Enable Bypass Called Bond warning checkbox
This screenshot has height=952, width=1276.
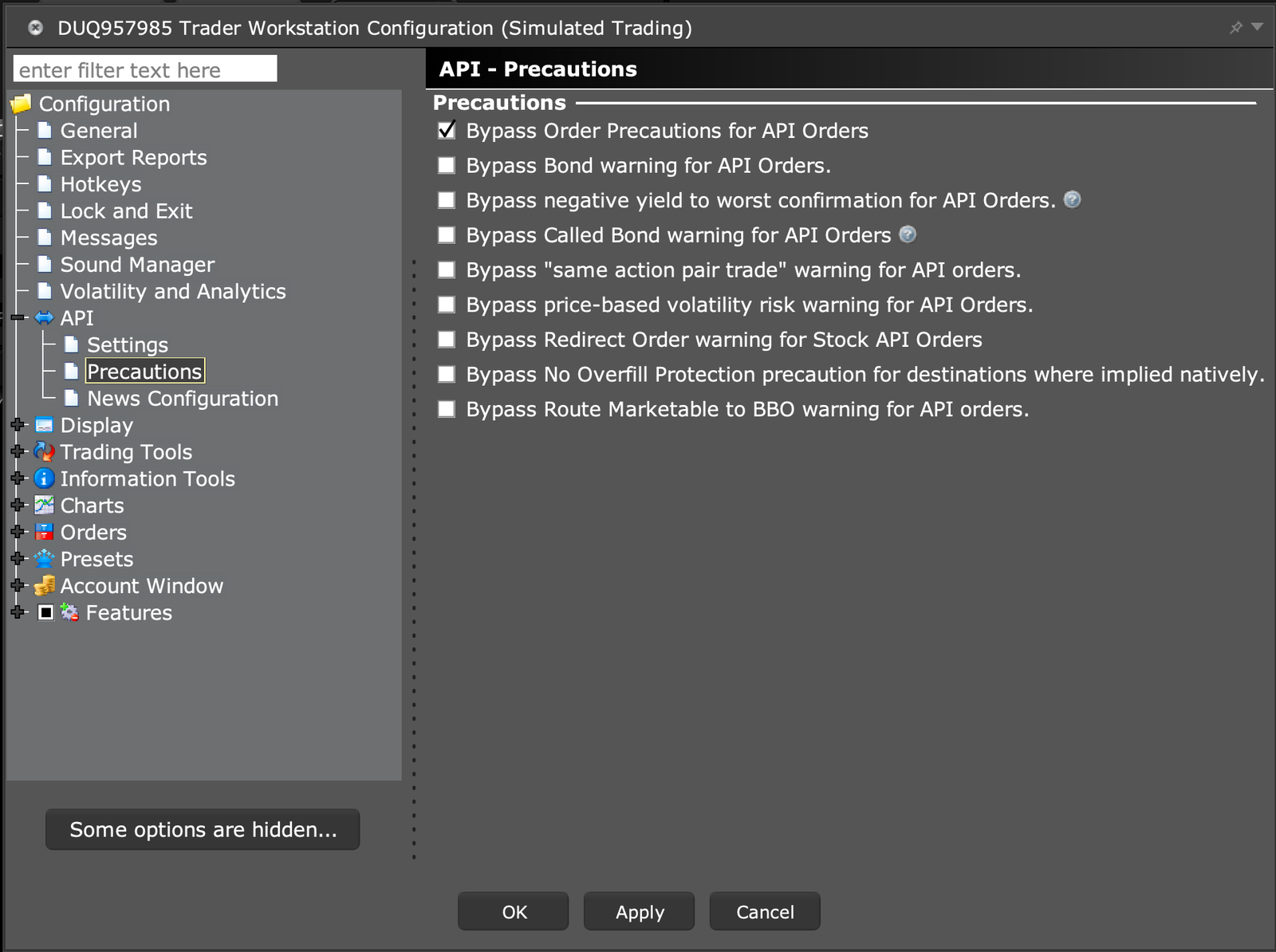point(447,234)
